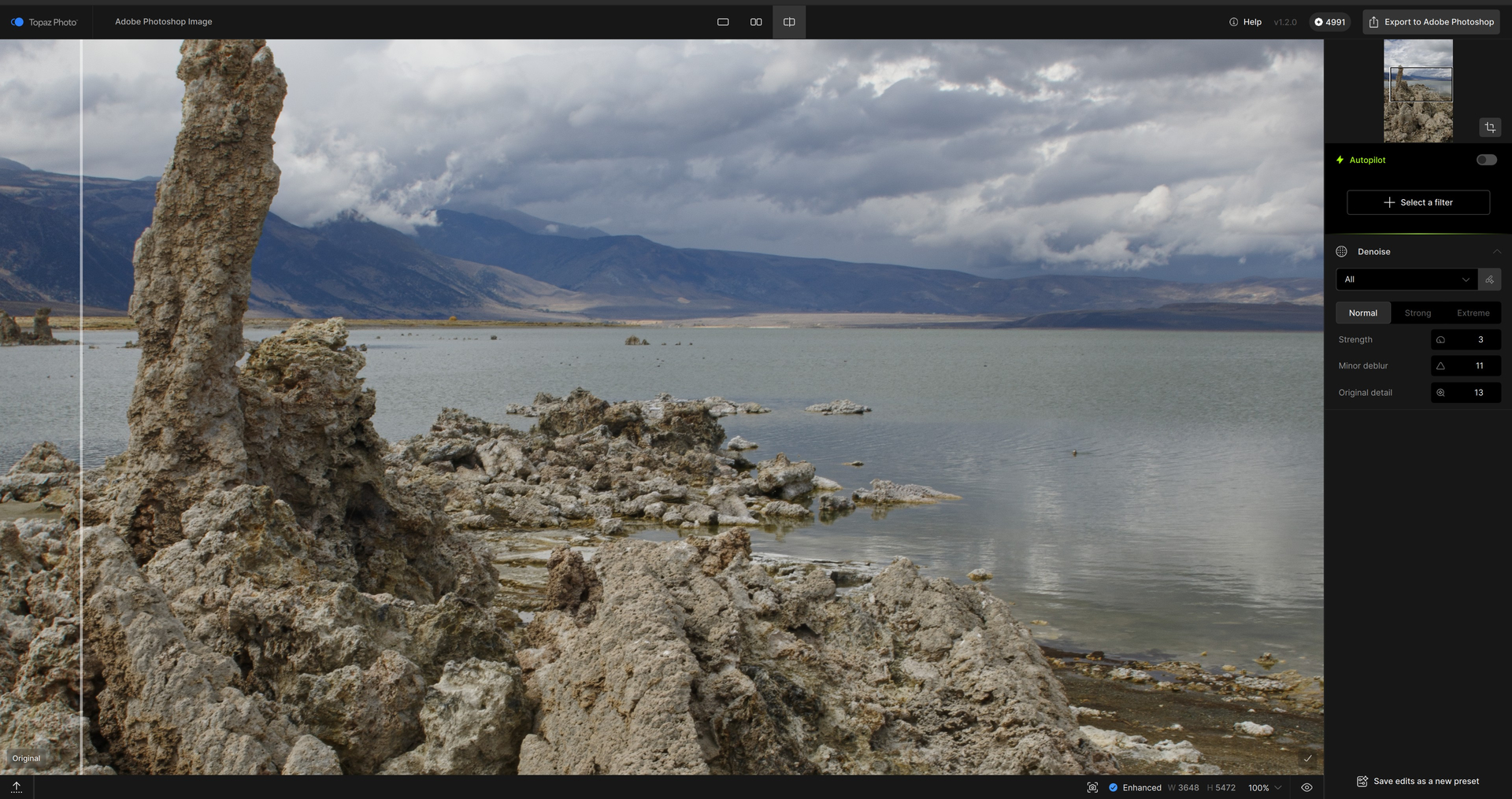Select the Extreme denoise mode

point(1473,313)
